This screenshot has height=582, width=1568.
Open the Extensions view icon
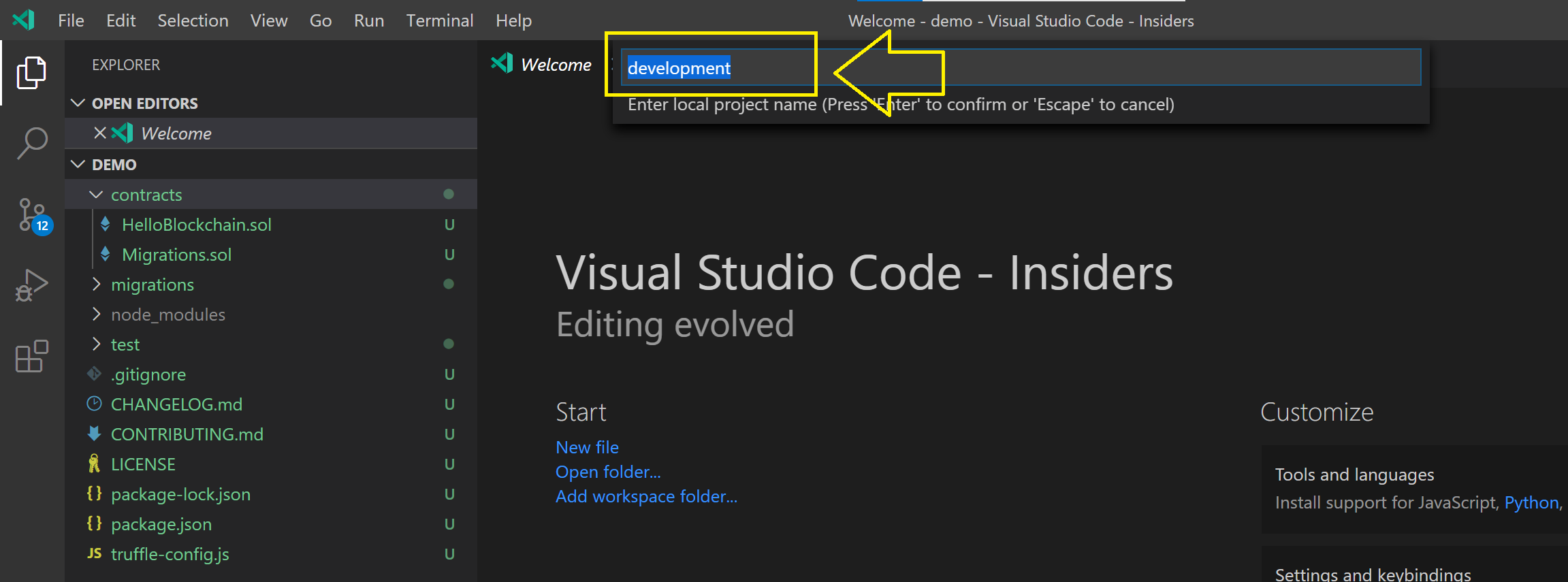[x=31, y=357]
